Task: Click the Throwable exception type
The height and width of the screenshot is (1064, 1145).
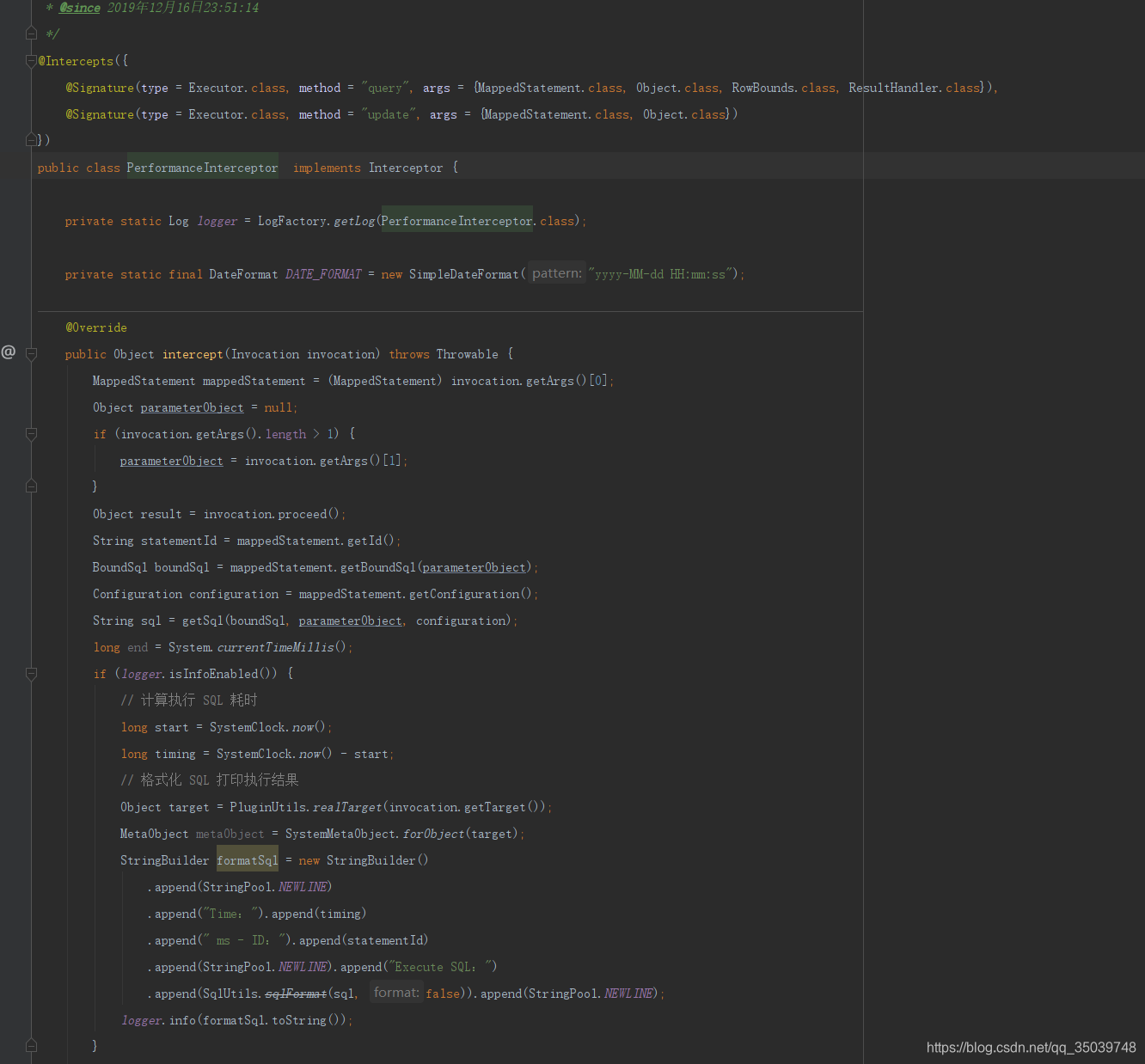Action: [x=467, y=354]
